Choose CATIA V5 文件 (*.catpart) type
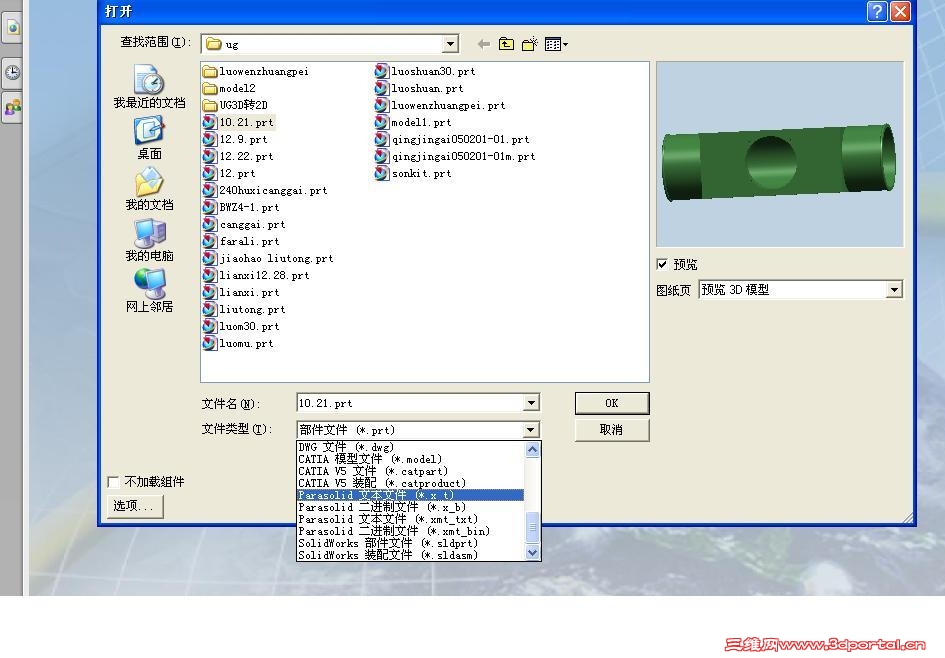 (x=410, y=471)
